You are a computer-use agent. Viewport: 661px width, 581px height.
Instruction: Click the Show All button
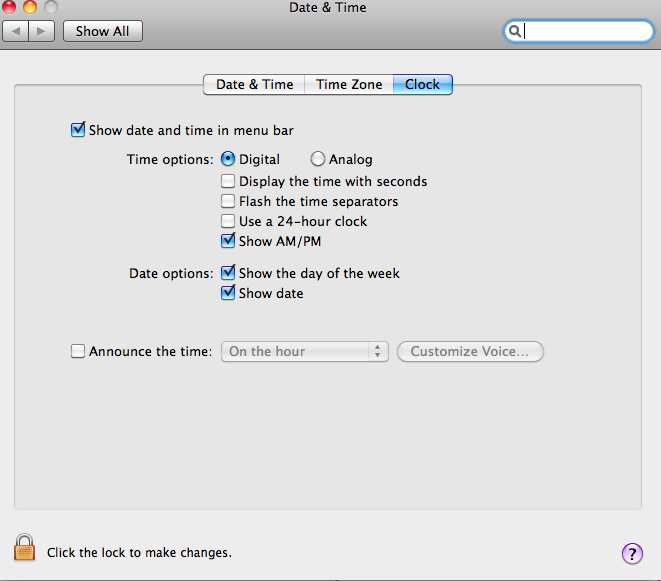[103, 31]
